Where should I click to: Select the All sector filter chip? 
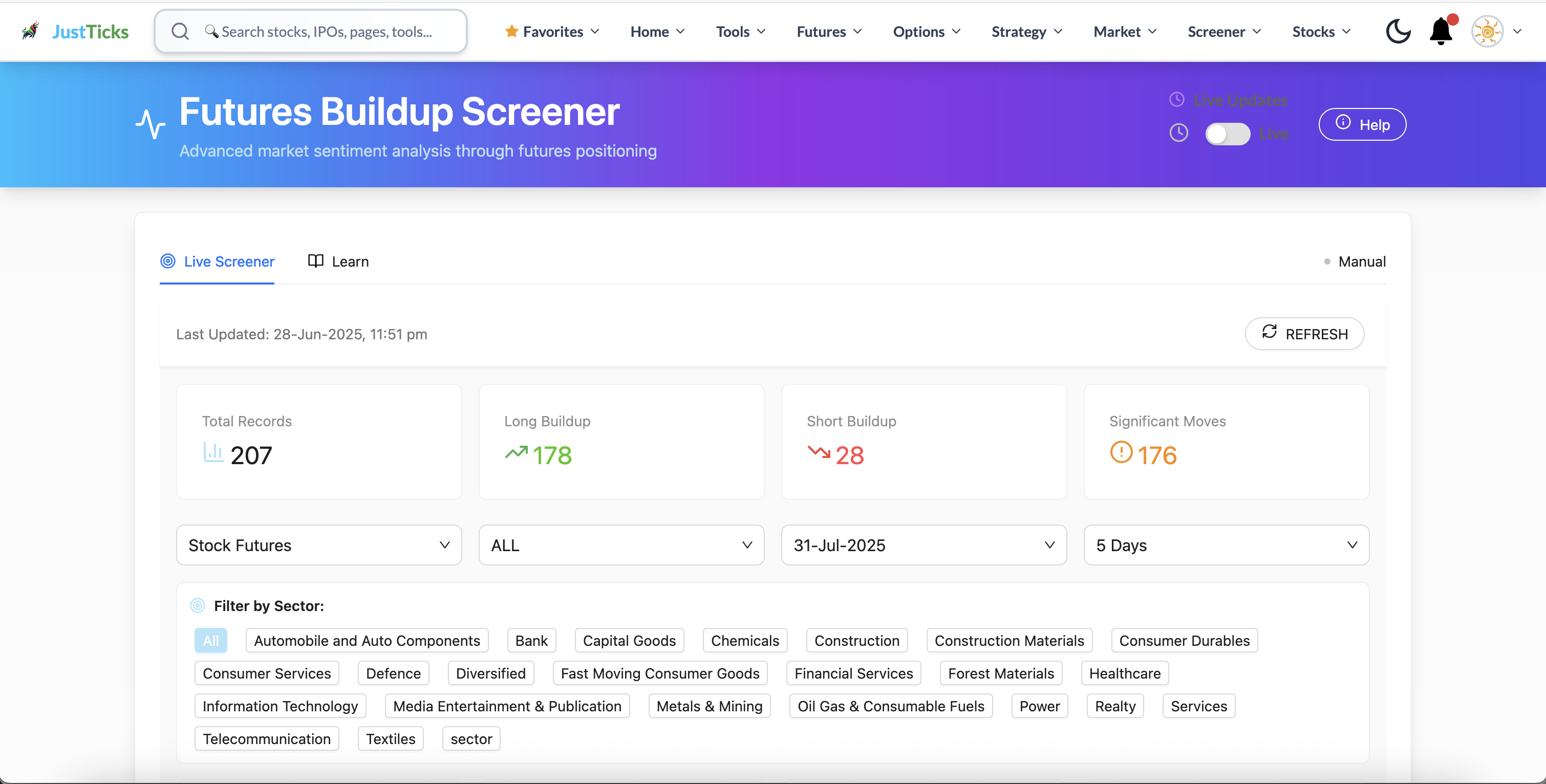[210, 641]
